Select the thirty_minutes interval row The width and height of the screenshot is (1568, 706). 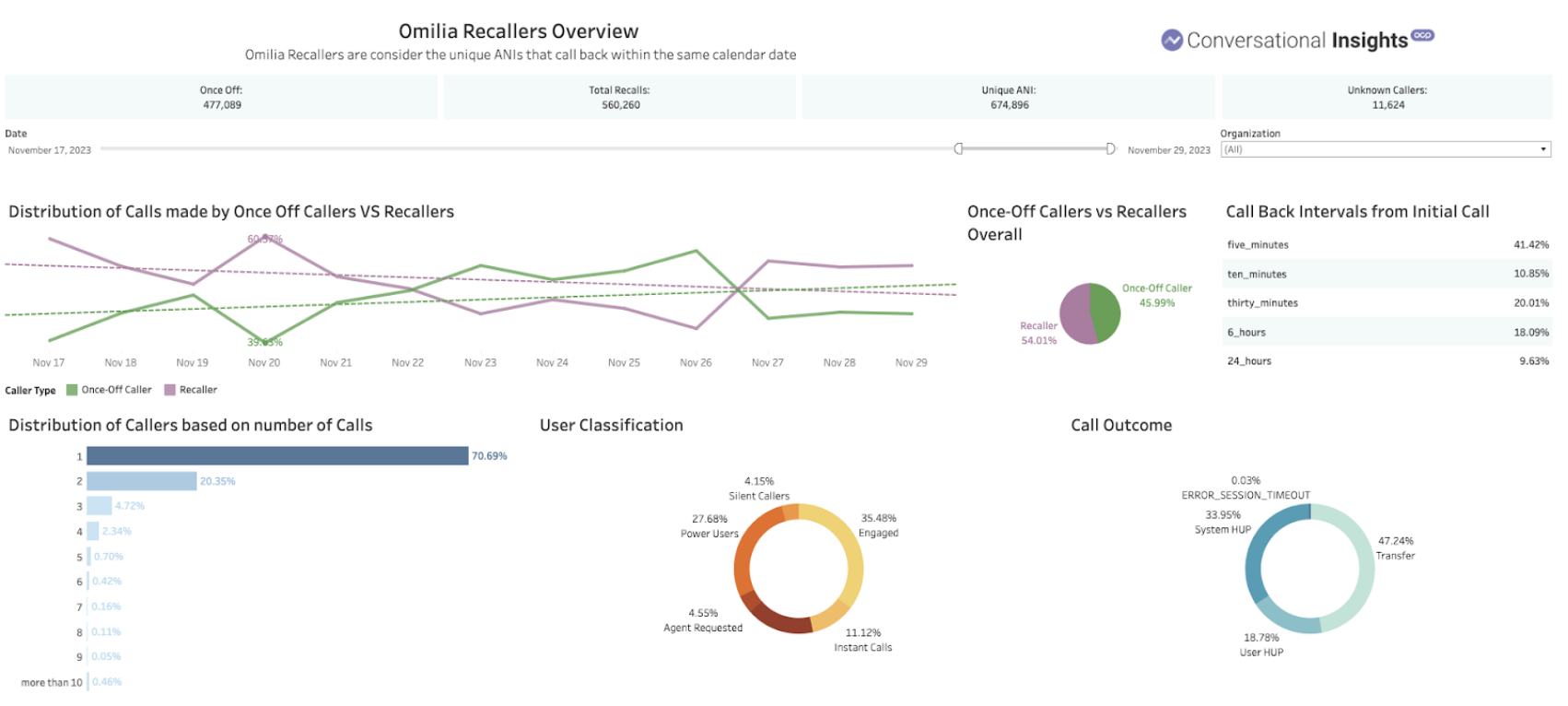click(x=1387, y=303)
